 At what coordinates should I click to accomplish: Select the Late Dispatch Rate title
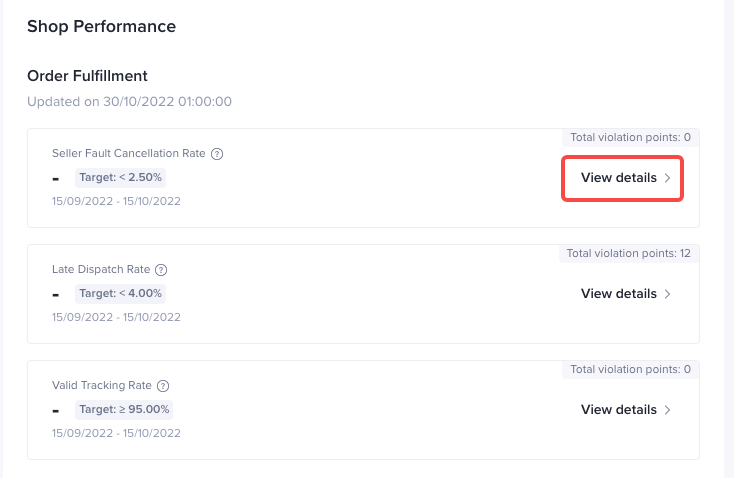coord(101,270)
